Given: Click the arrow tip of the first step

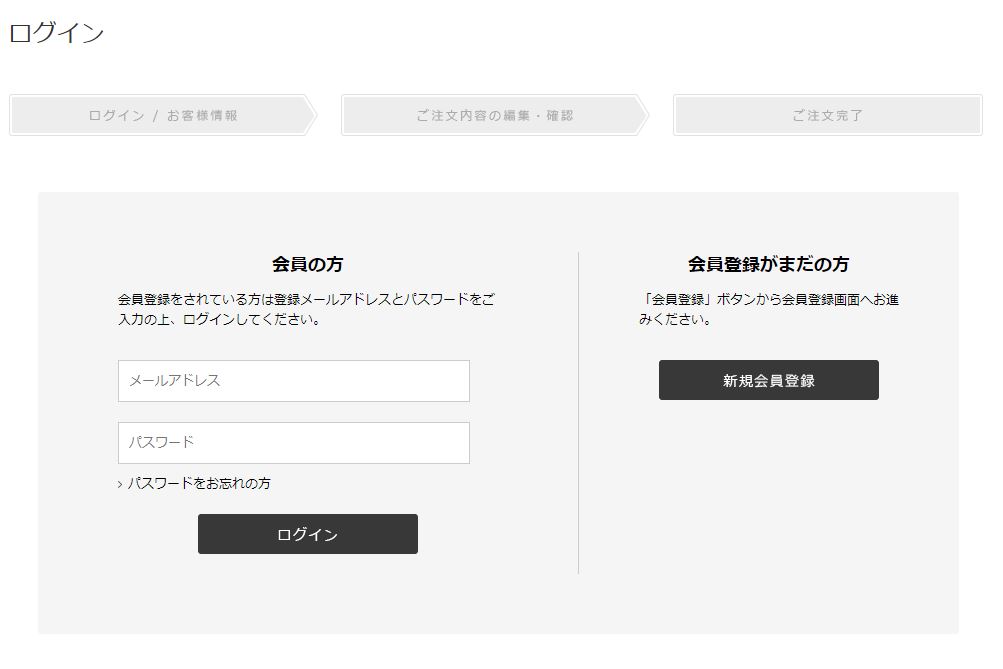Looking at the screenshot, I should 311,115.
